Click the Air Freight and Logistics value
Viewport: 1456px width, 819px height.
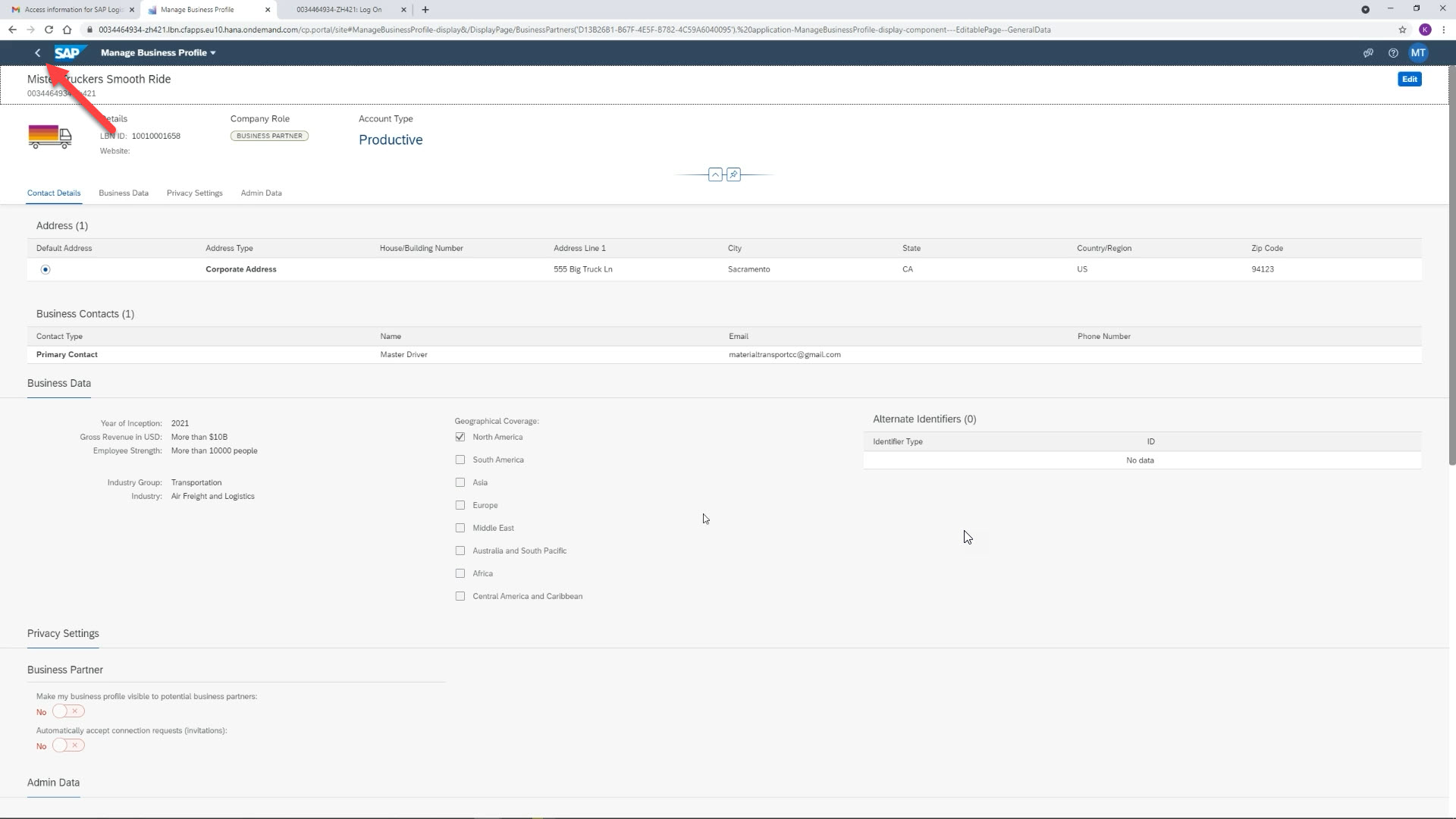[213, 497]
